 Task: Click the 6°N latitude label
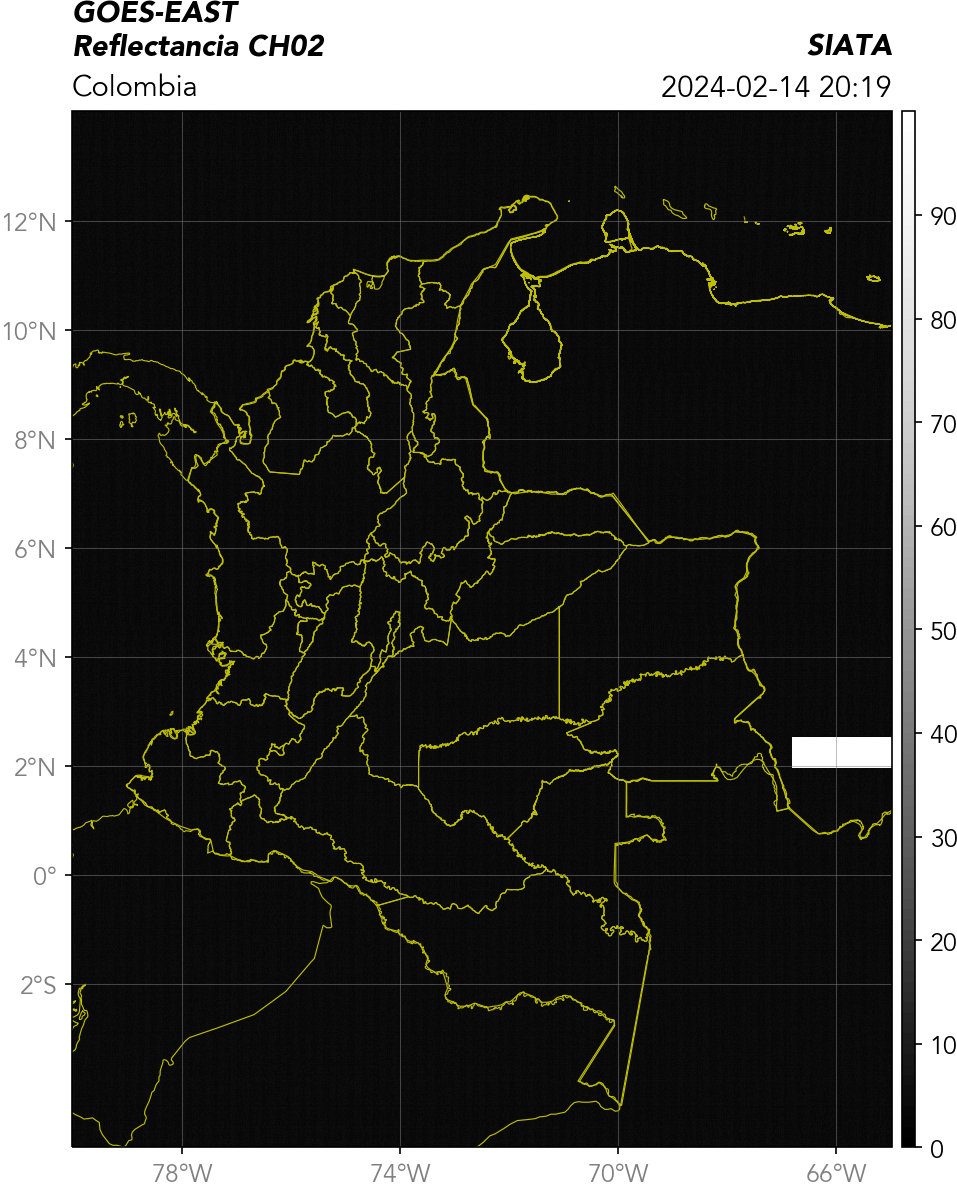(x=35, y=549)
